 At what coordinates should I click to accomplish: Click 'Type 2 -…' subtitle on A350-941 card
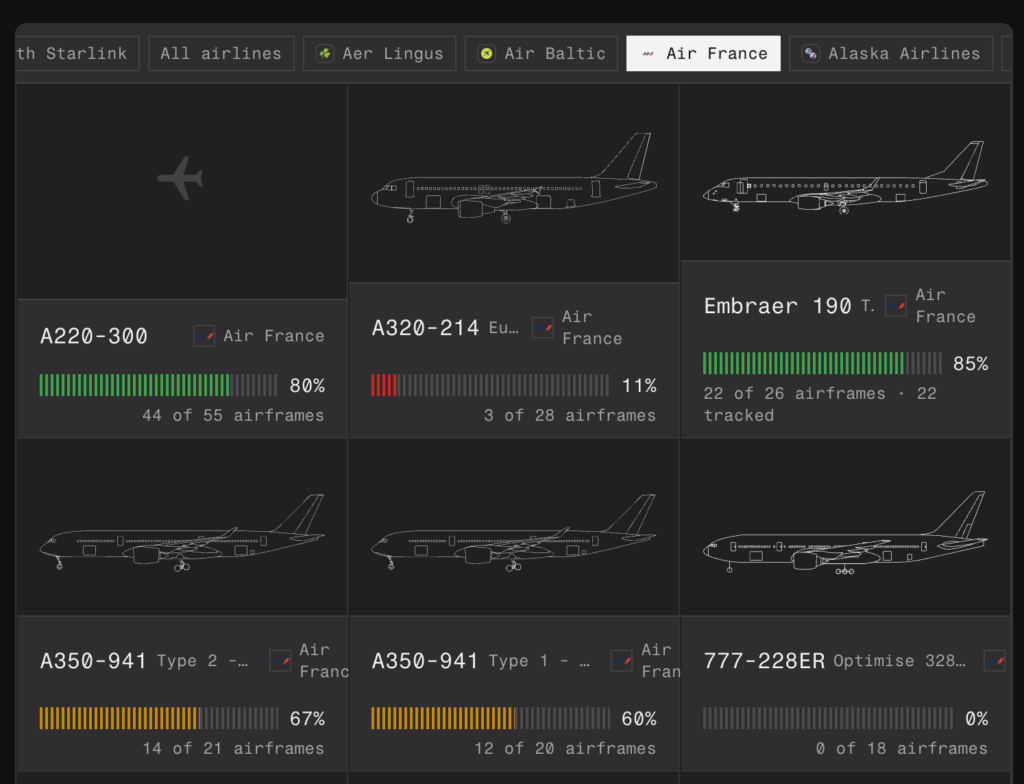202,661
